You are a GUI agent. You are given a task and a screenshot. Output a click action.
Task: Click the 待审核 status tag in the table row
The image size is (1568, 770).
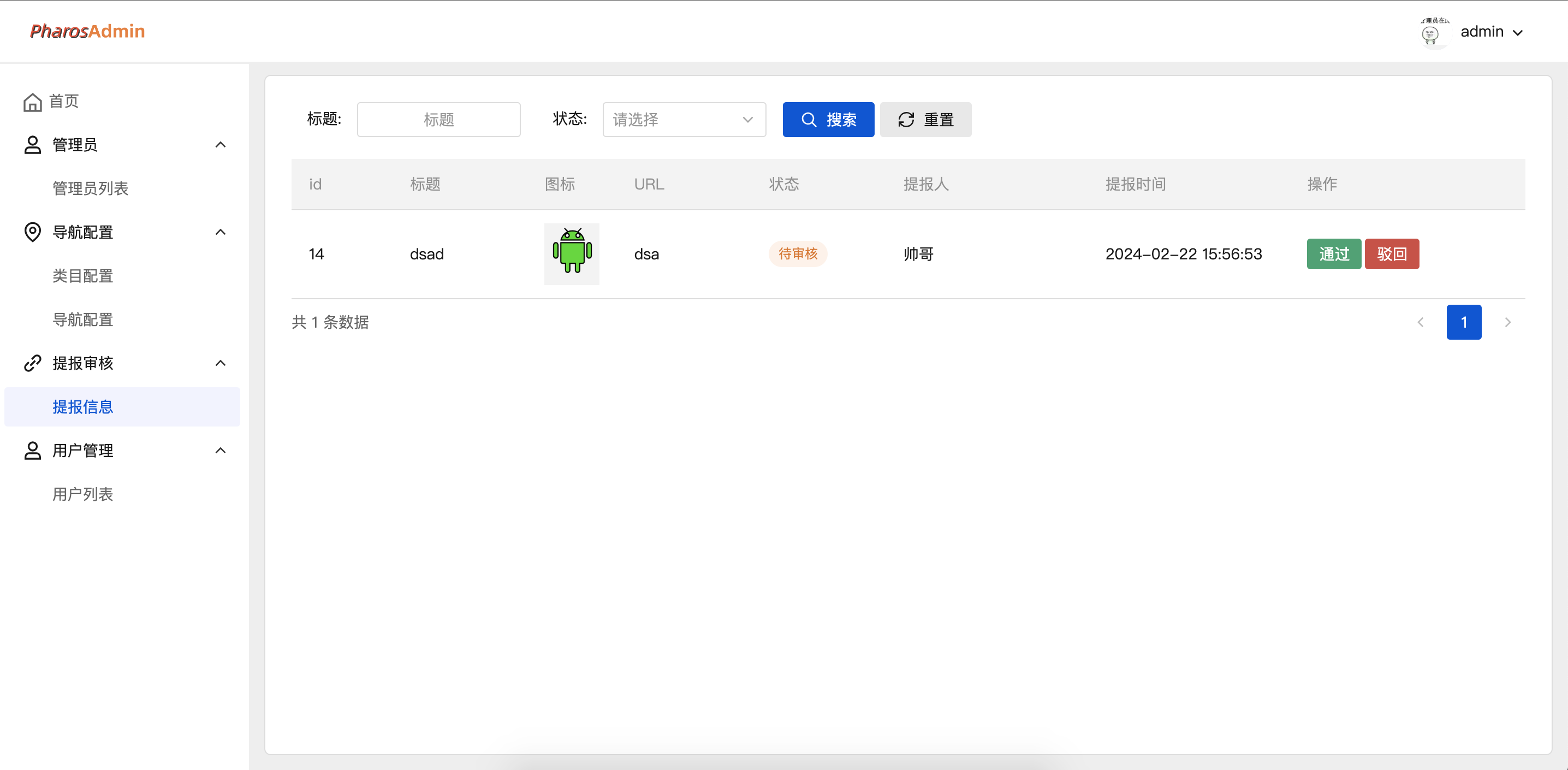(798, 254)
